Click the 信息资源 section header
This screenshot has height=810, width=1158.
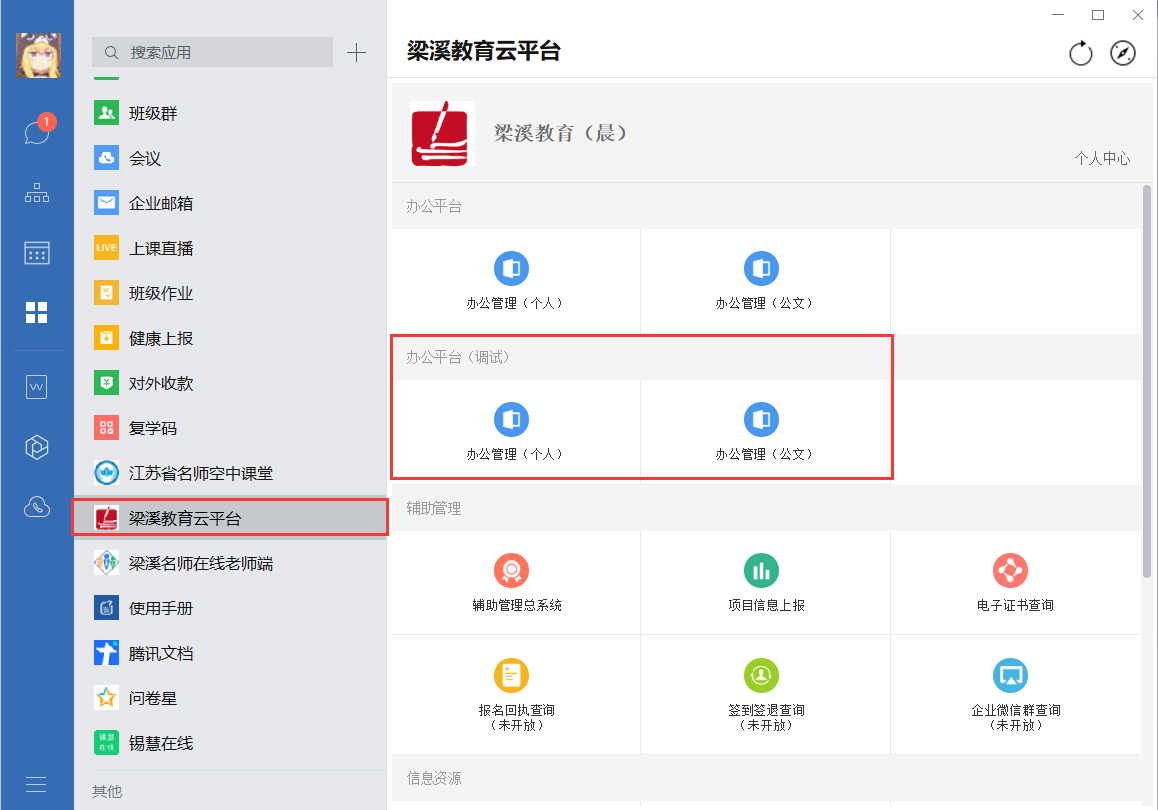tap(434, 778)
